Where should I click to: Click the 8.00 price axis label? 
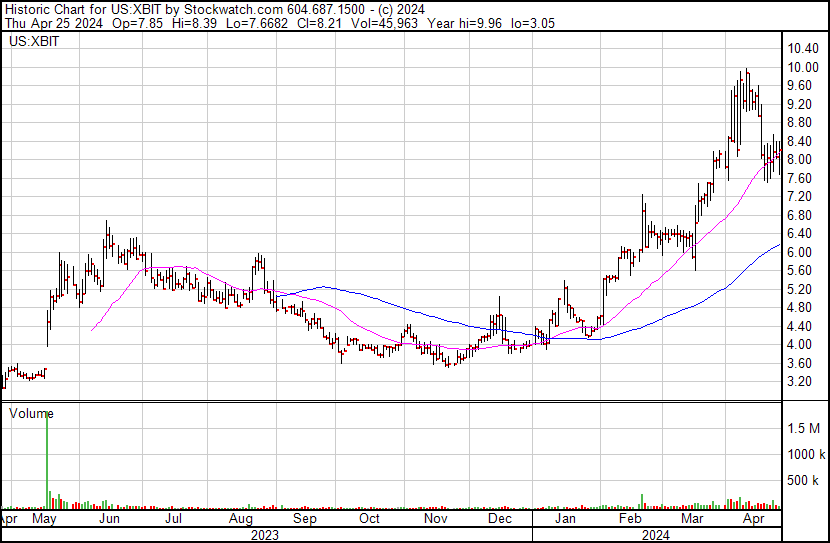800,160
